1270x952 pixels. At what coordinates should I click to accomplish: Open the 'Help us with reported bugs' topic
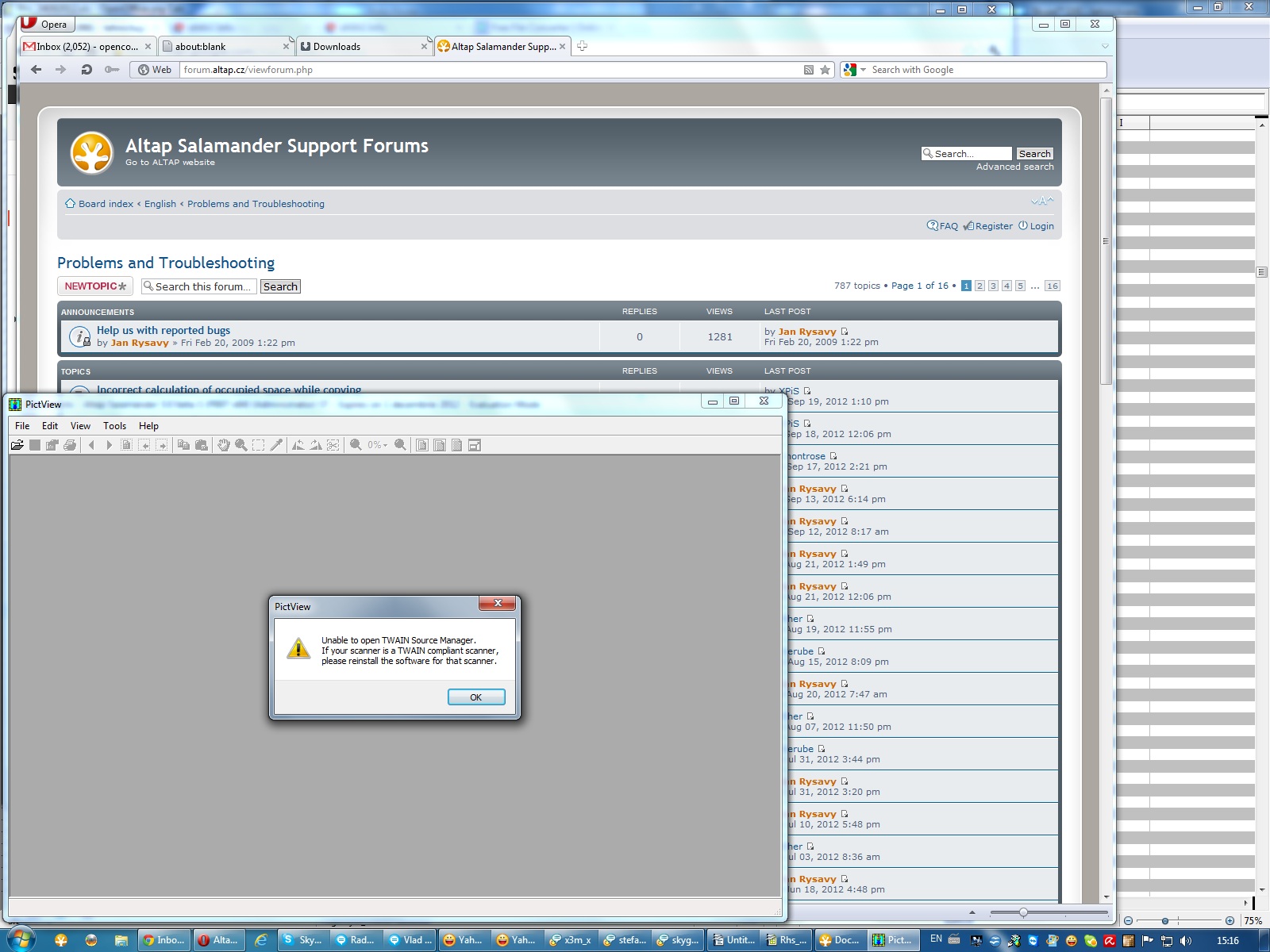coord(164,330)
